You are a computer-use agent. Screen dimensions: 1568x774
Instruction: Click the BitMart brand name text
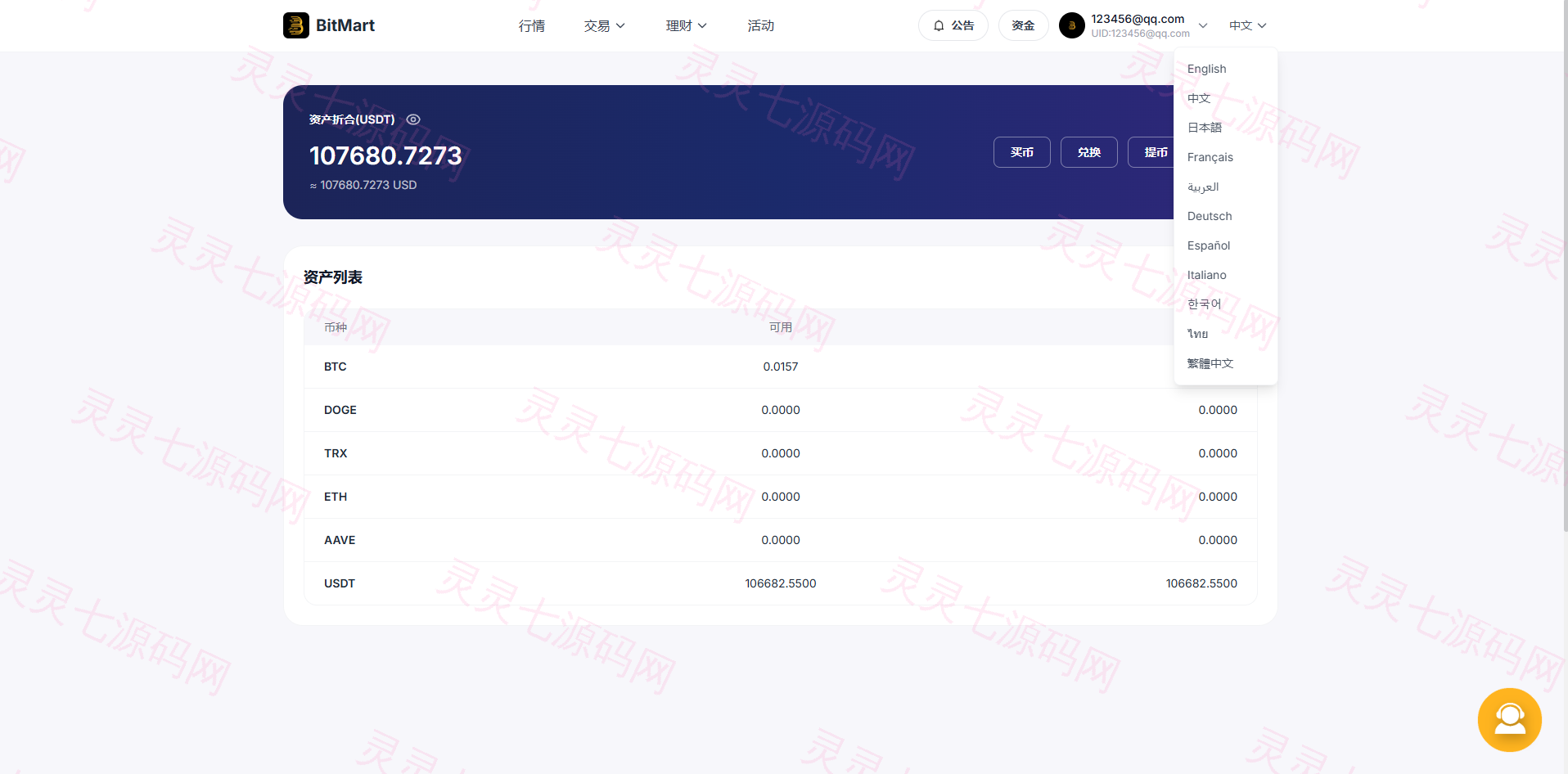[x=345, y=25]
